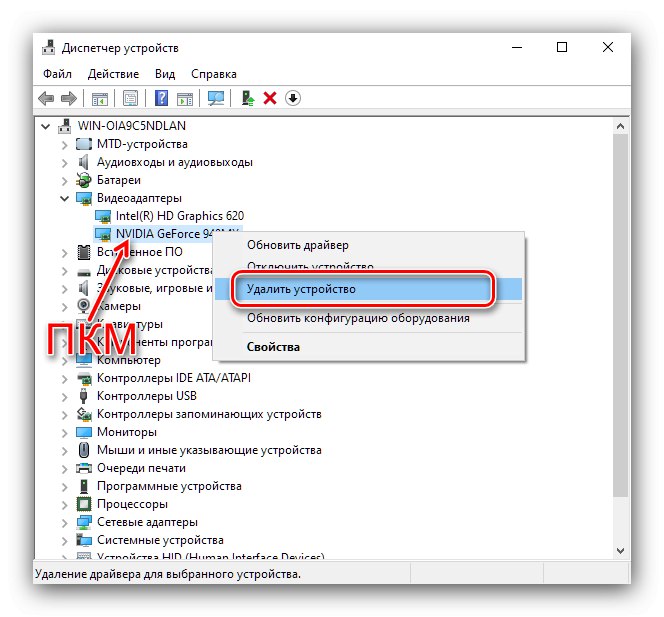The height and width of the screenshot is (617, 664).
Task: Expand the Мониторы branch
Action: [x=64, y=433]
